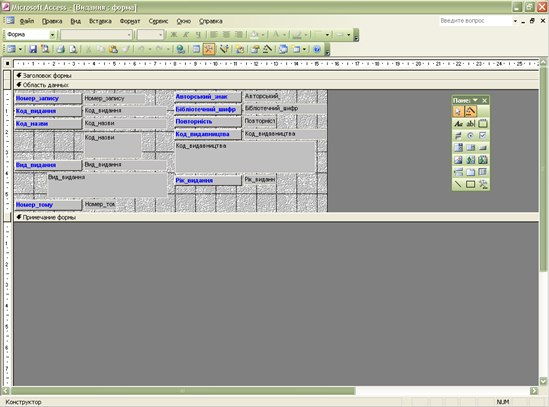Viewport: 549px width, 407px height.
Task: Click the Рік_видання label on the form
Action: coord(208,180)
